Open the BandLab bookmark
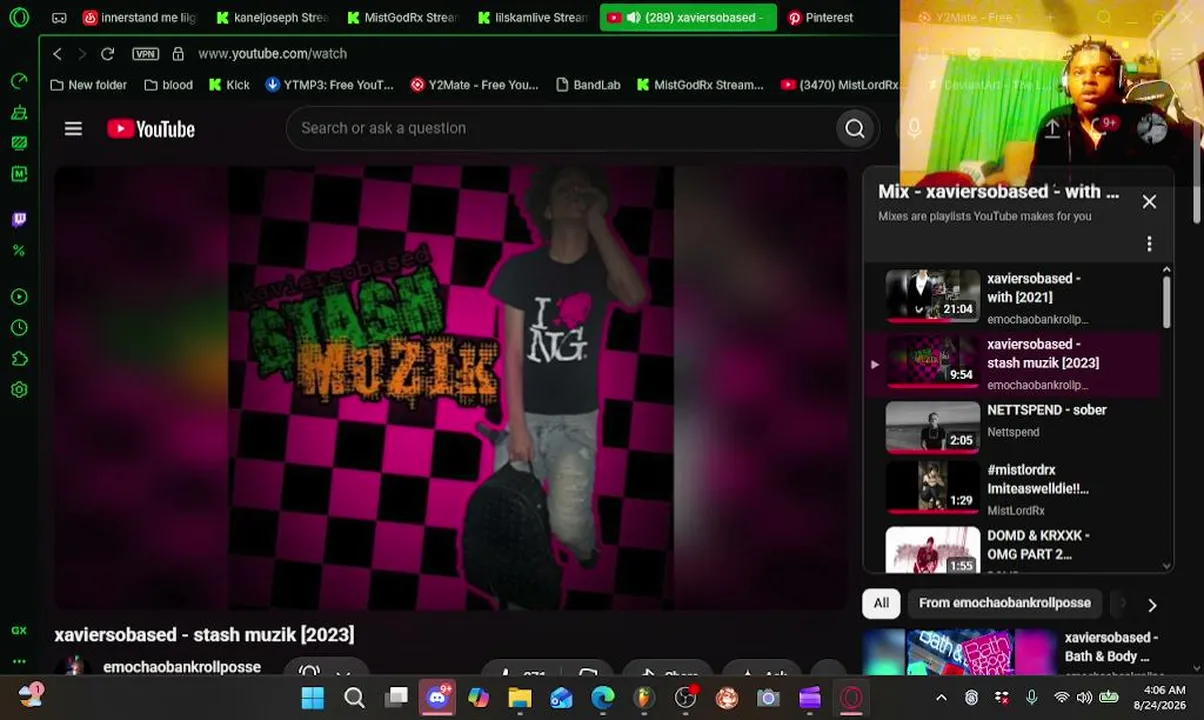The height and width of the screenshot is (720, 1204). [x=588, y=85]
